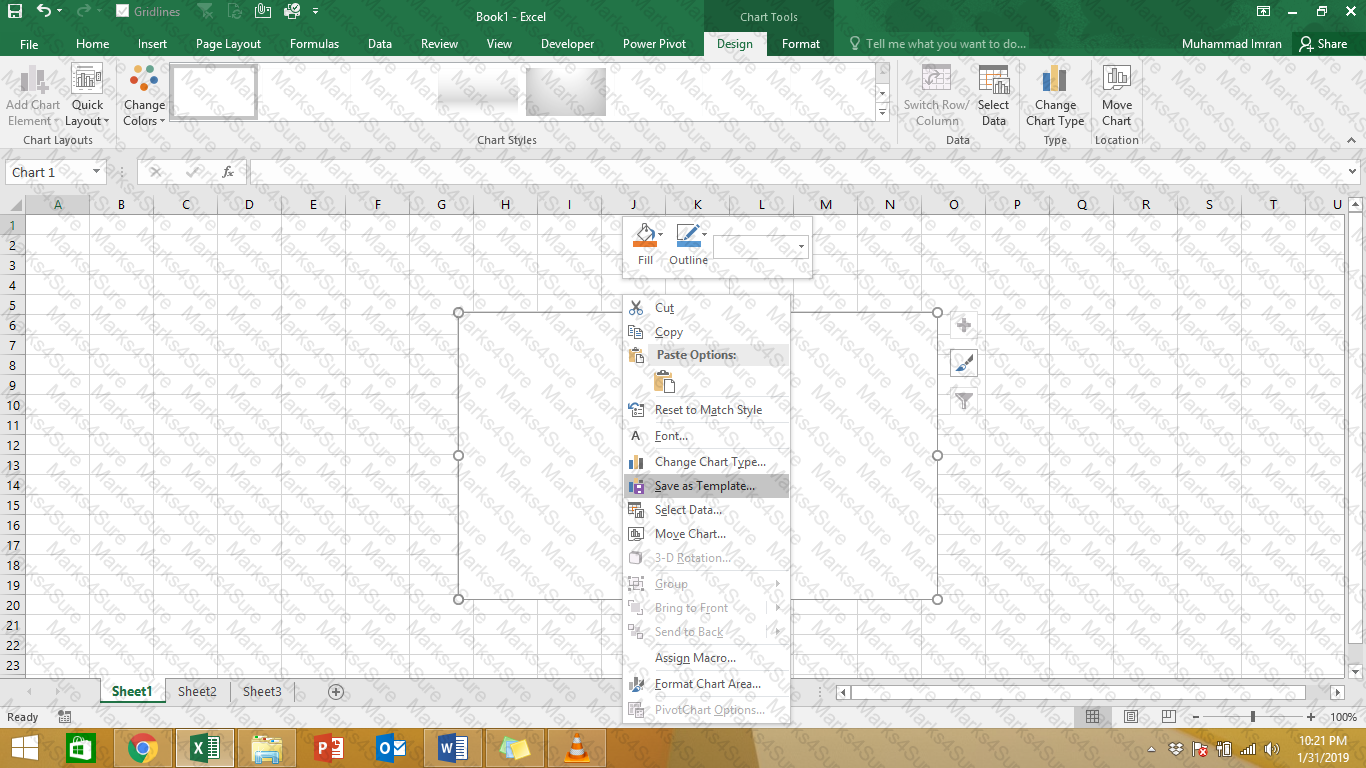Click the Switch Row/Column icon
This screenshot has width=1366, height=768.
click(x=936, y=80)
